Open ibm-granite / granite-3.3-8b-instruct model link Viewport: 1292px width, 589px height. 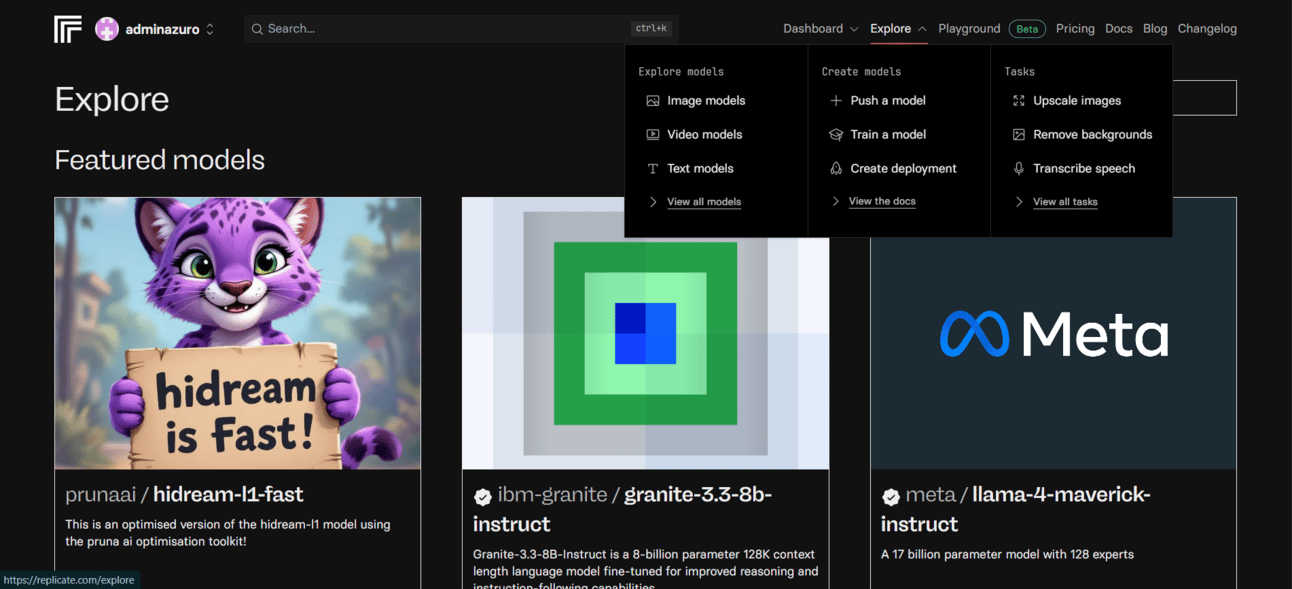622,509
